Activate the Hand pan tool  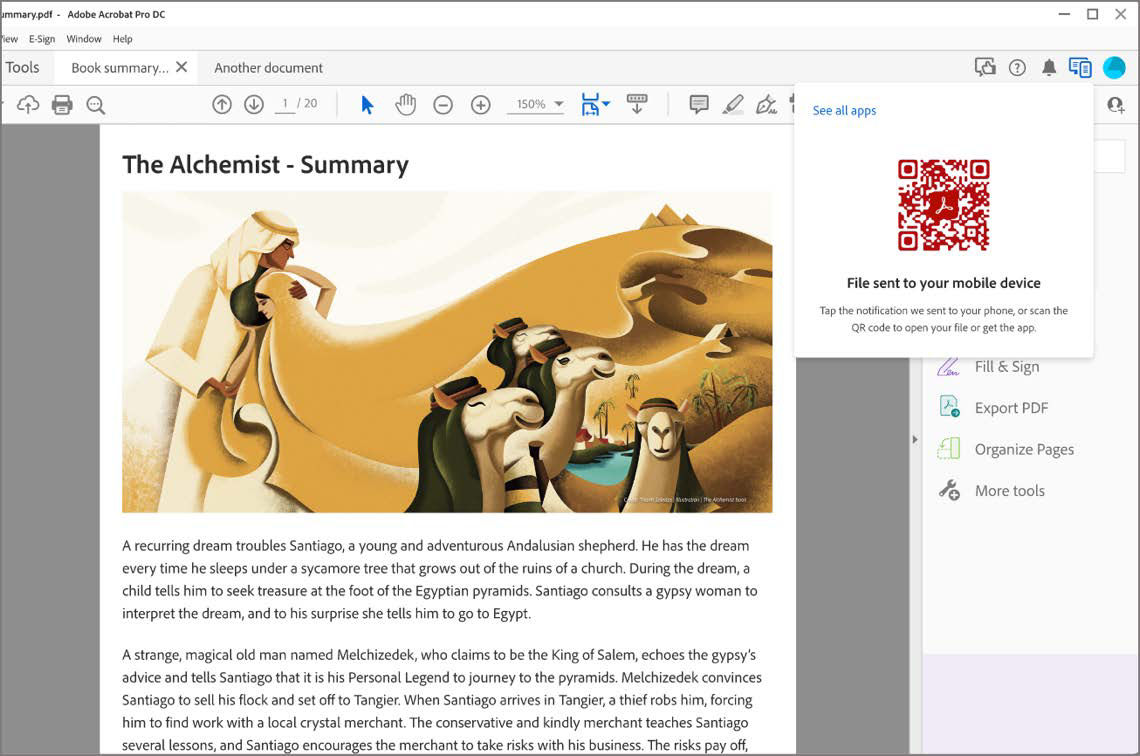pyautogui.click(x=405, y=105)
